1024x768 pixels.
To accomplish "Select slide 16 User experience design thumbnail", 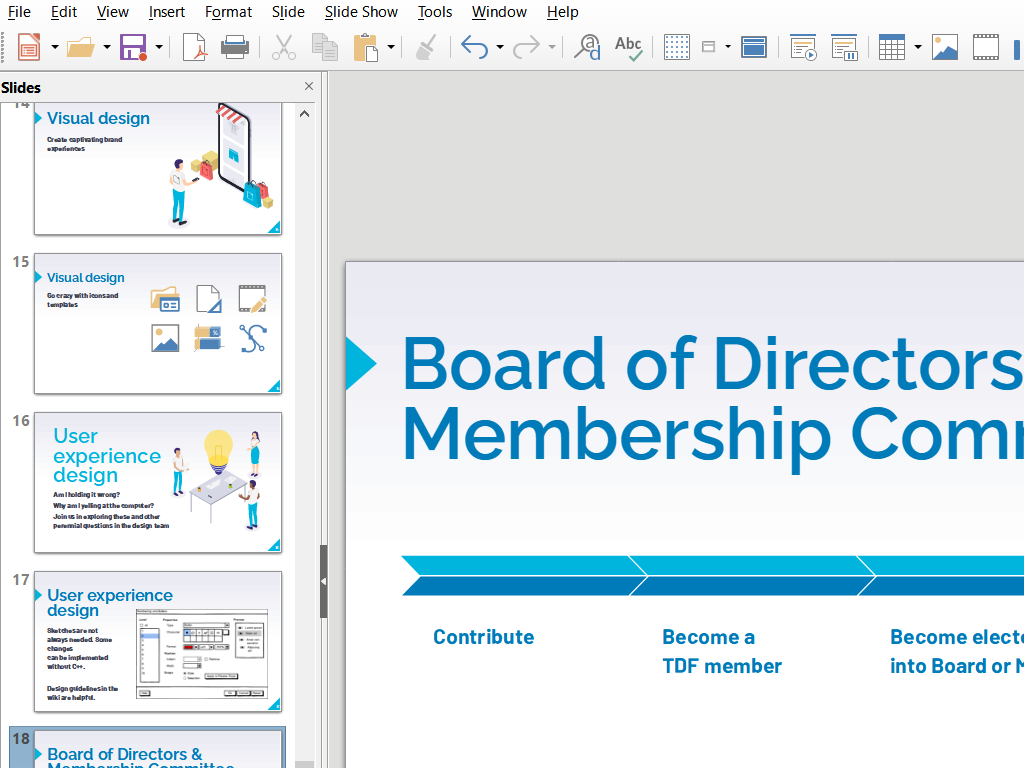I will point(158,482).
